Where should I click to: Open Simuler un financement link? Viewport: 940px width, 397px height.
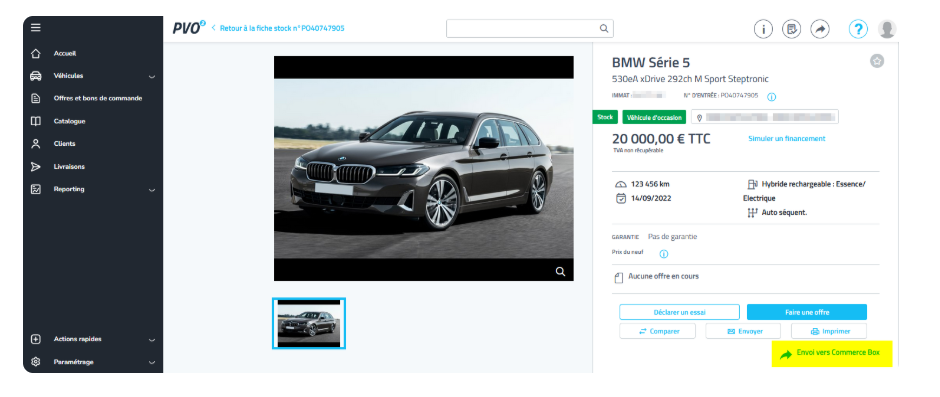coord(787,139)
